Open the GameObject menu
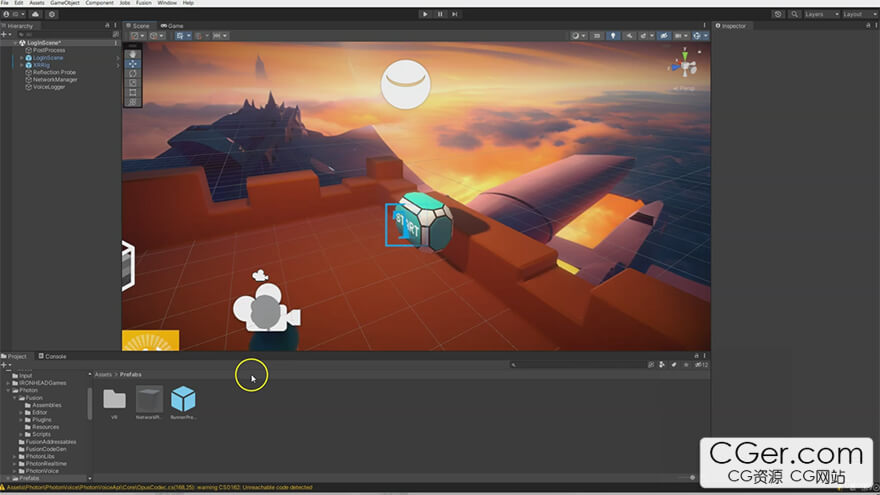The width and height of the screenshot is (880, 495). [65, 3]
